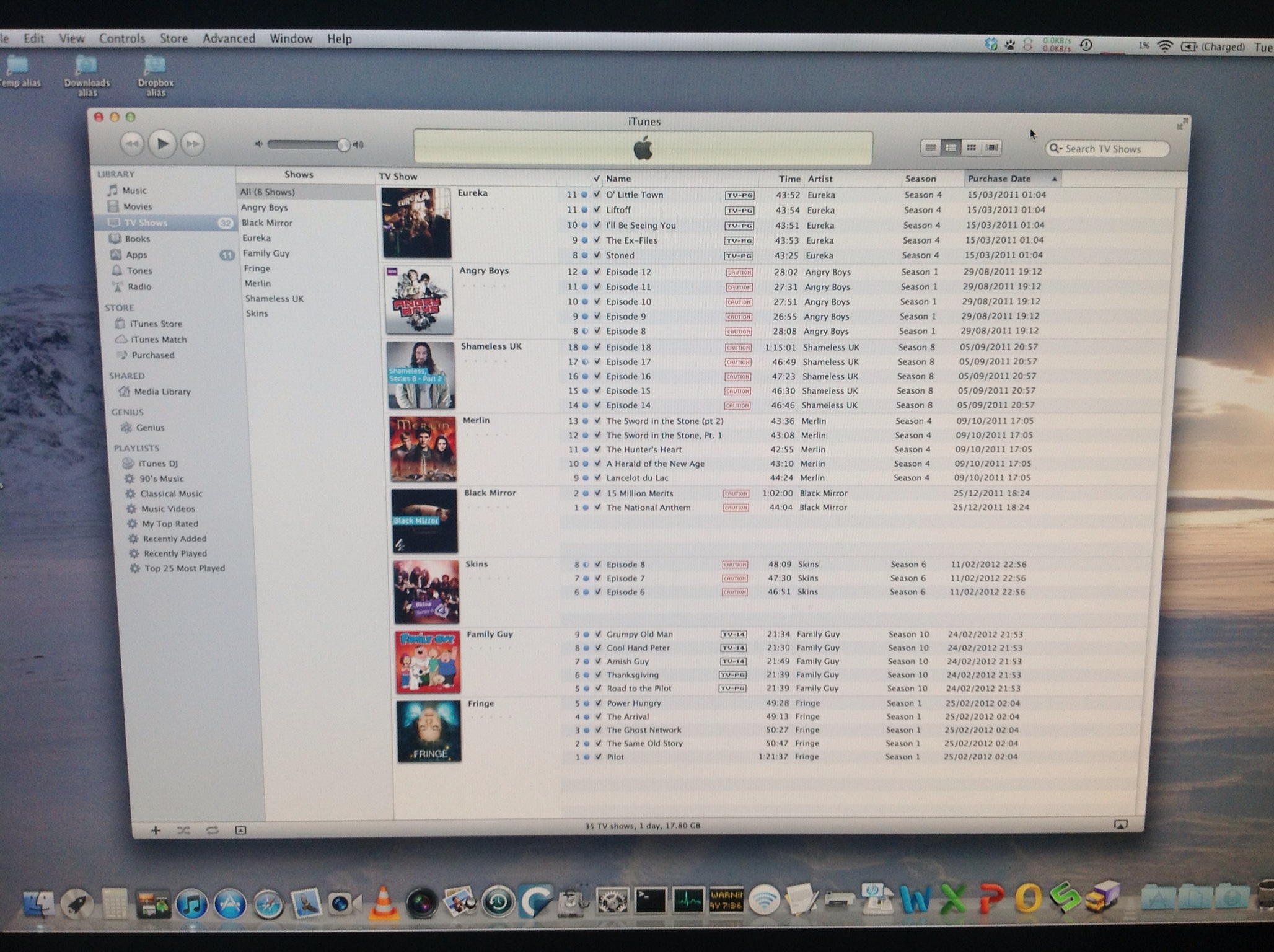Click the Purchase Date sort arrow header

(1054, 179)
